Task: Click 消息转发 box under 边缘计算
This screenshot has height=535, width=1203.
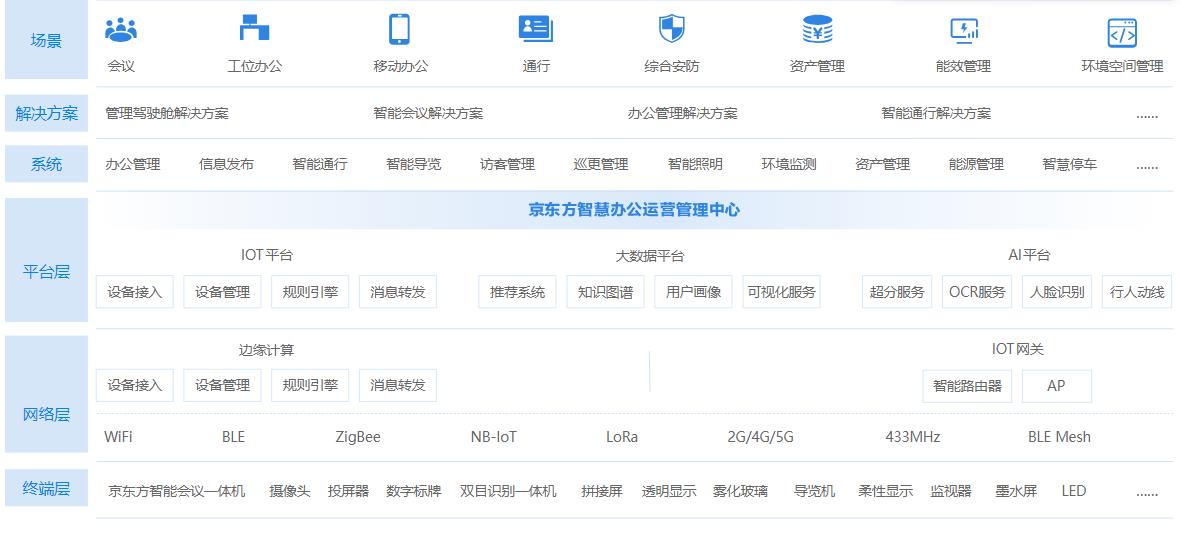Action: [x=398, y=385]
